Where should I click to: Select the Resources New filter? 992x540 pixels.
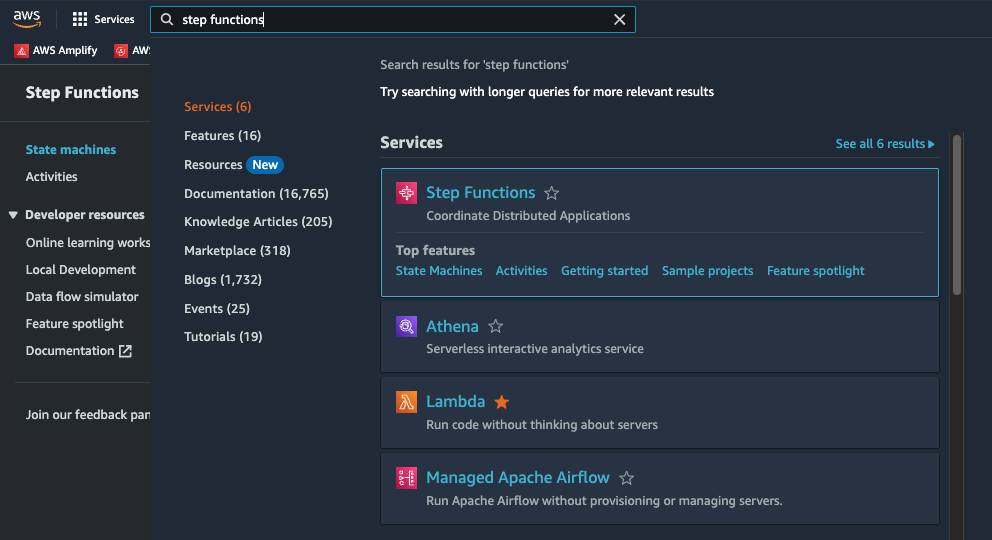(233, 164)
